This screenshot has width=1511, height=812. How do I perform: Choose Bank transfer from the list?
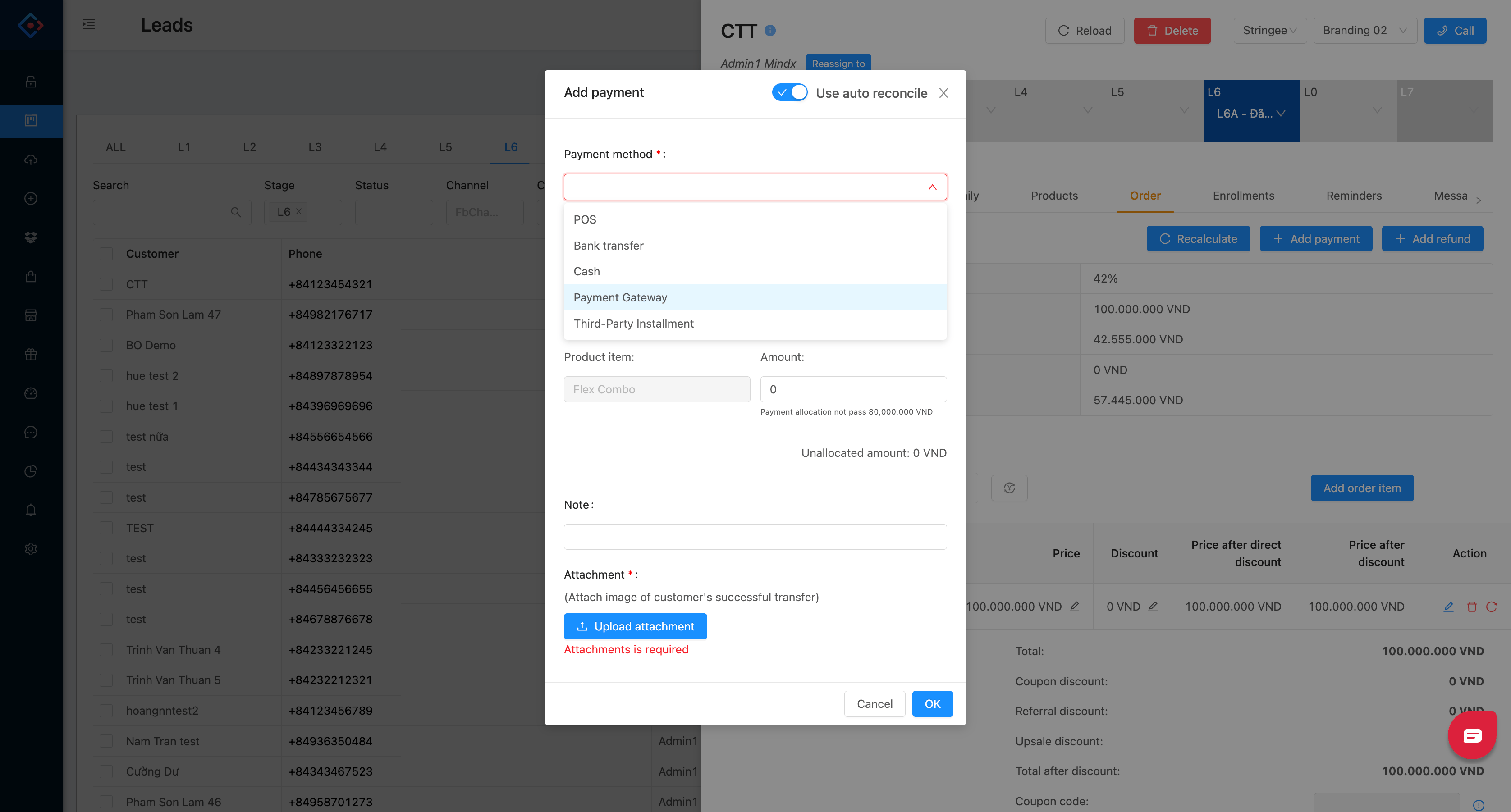tap(608, 246)
